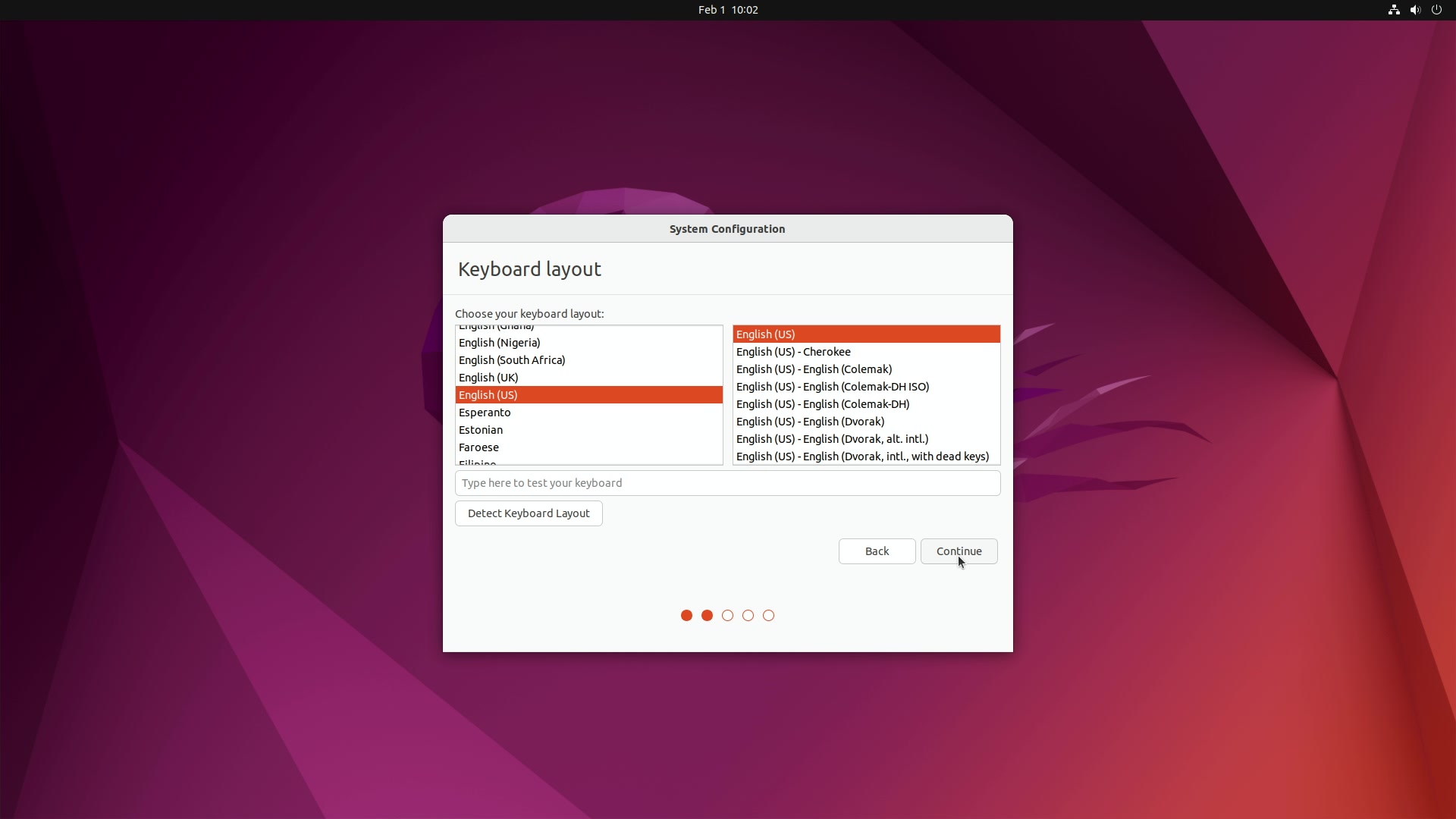Select English (Colemak) variant
Image resolution: width=1456 pixels, height=819 pixels.
[x=866, y=369]
